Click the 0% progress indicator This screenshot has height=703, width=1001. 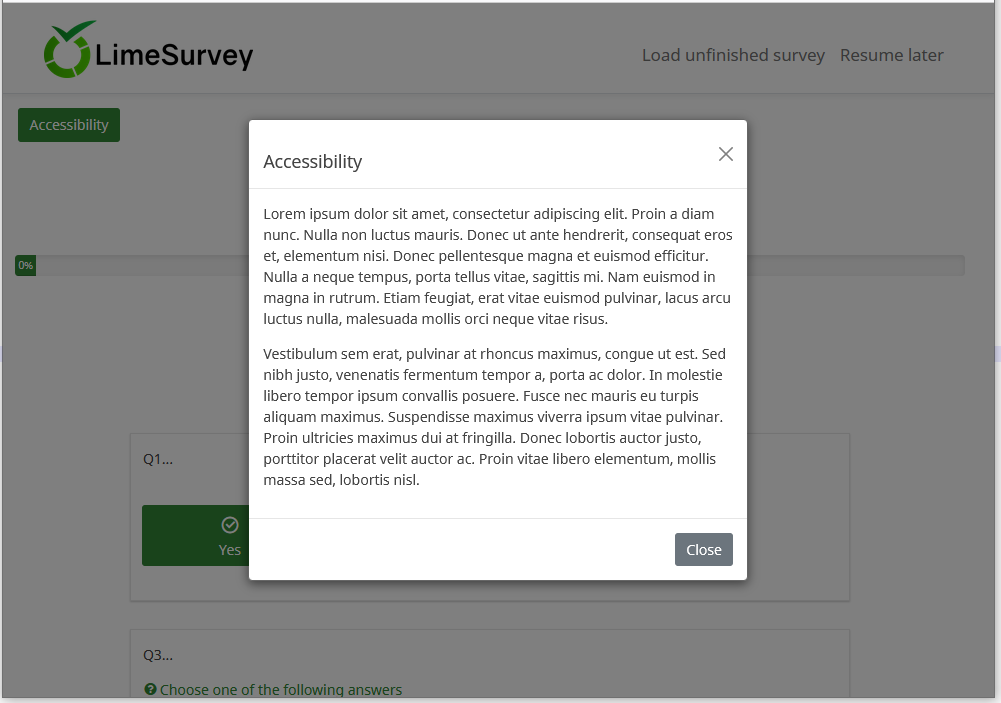[25, 265]
